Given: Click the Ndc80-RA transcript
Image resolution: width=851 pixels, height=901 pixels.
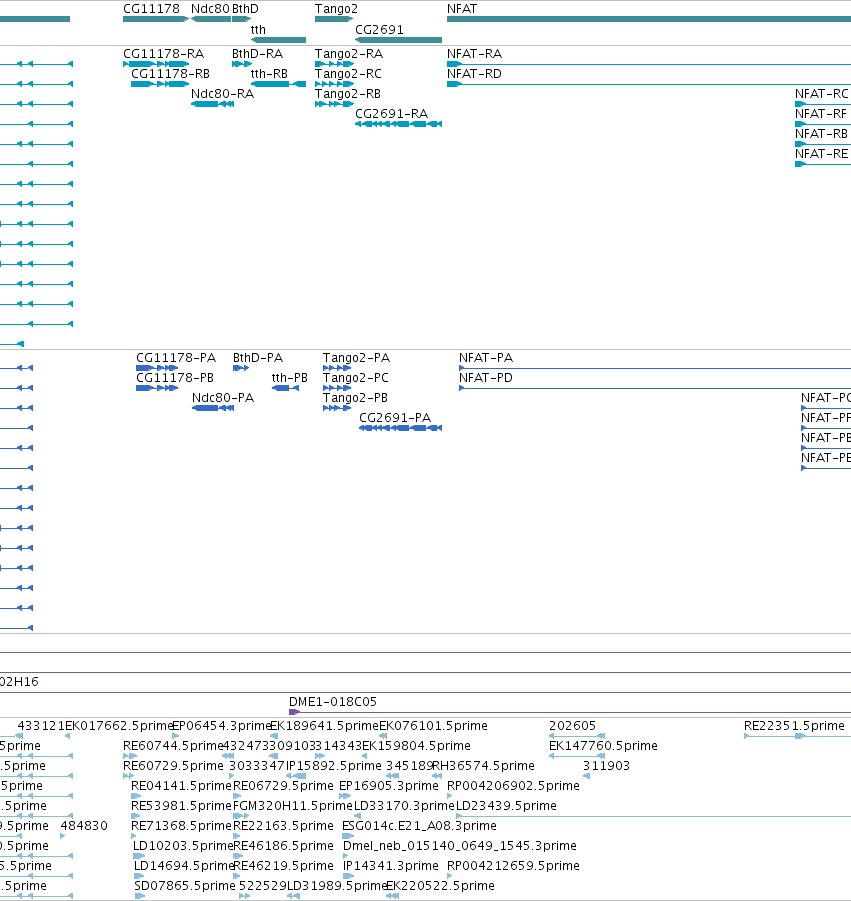Looking at the screenshot, I should [x=212, y=104].
